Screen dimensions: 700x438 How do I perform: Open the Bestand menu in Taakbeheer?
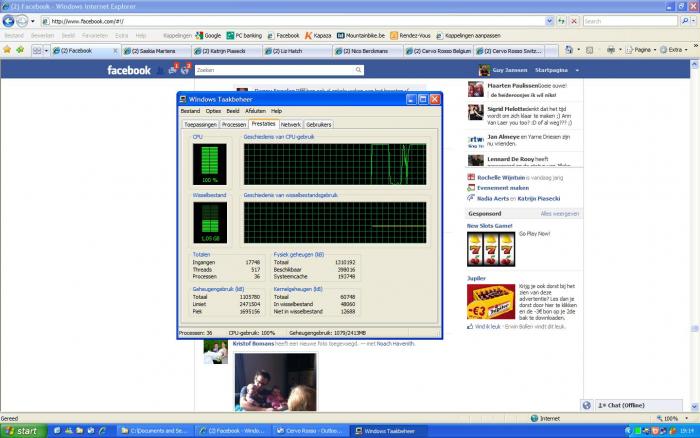190,111
